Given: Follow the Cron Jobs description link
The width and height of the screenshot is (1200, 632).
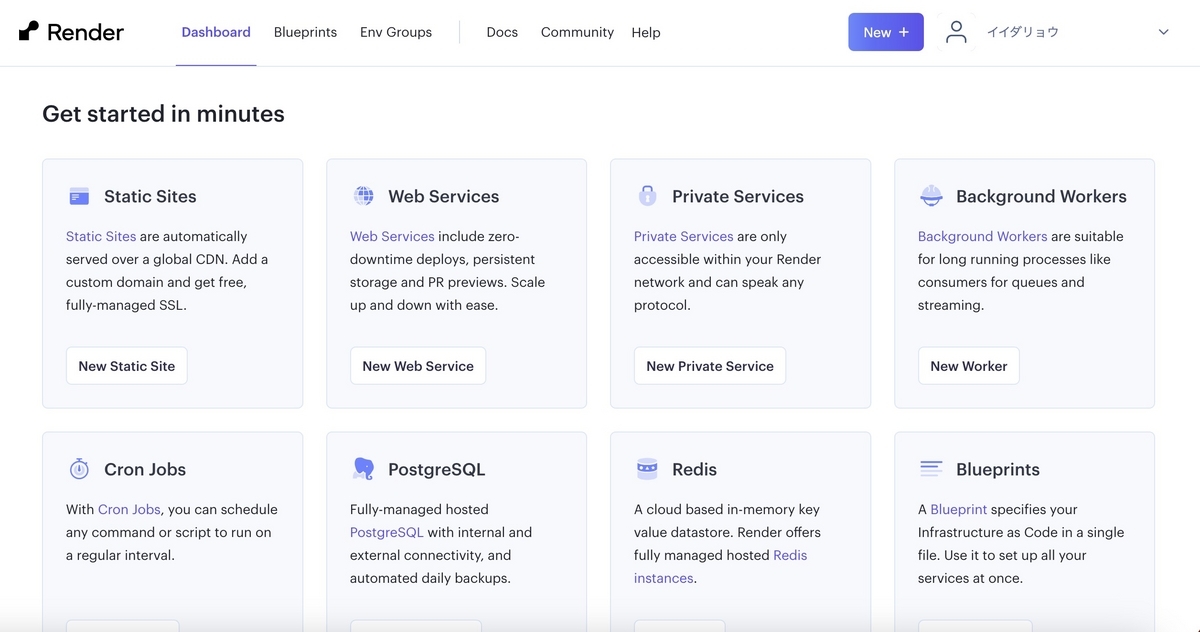Looking at the screenshot, I should point(129,509).
